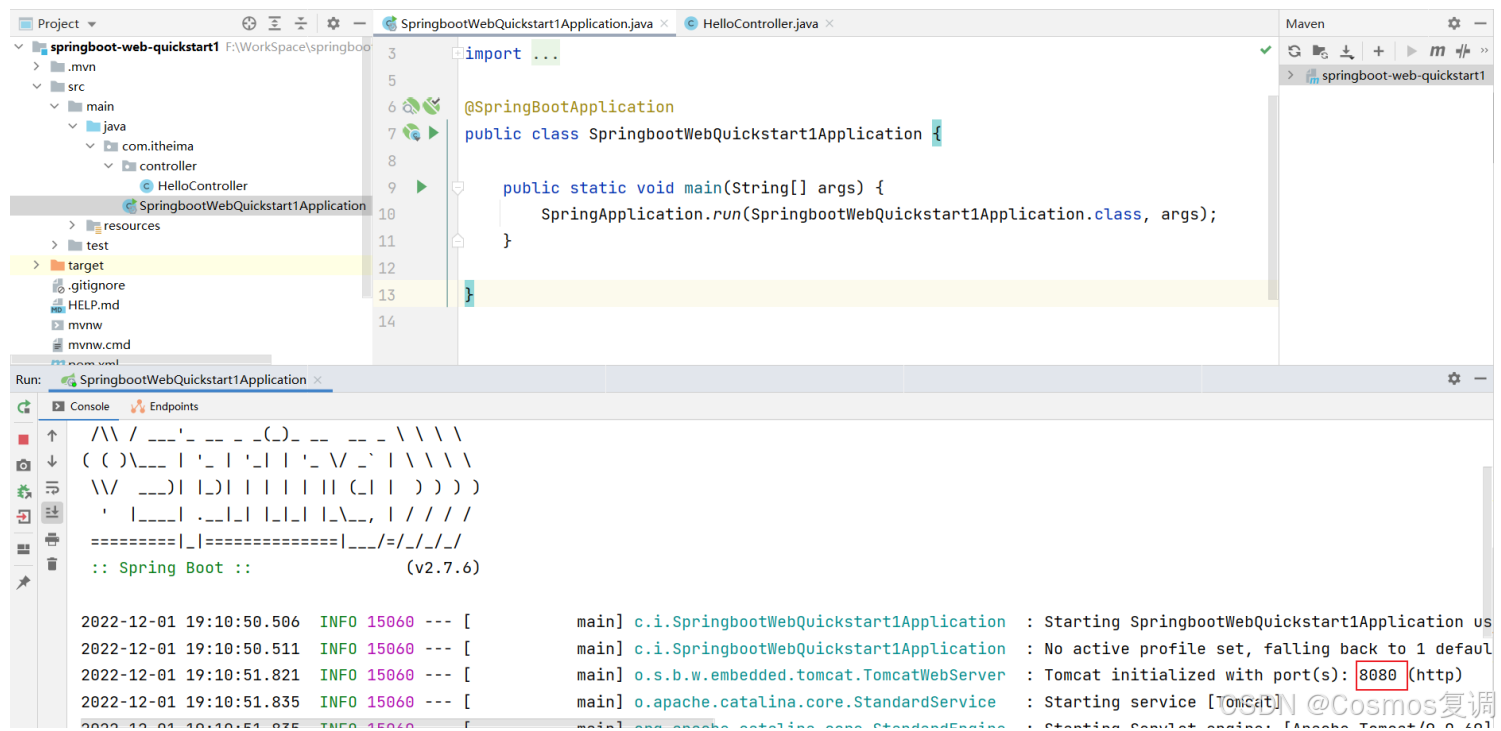Expand the target folder
The width and height of the screenshot is (1501, 731).
[37, 265]
